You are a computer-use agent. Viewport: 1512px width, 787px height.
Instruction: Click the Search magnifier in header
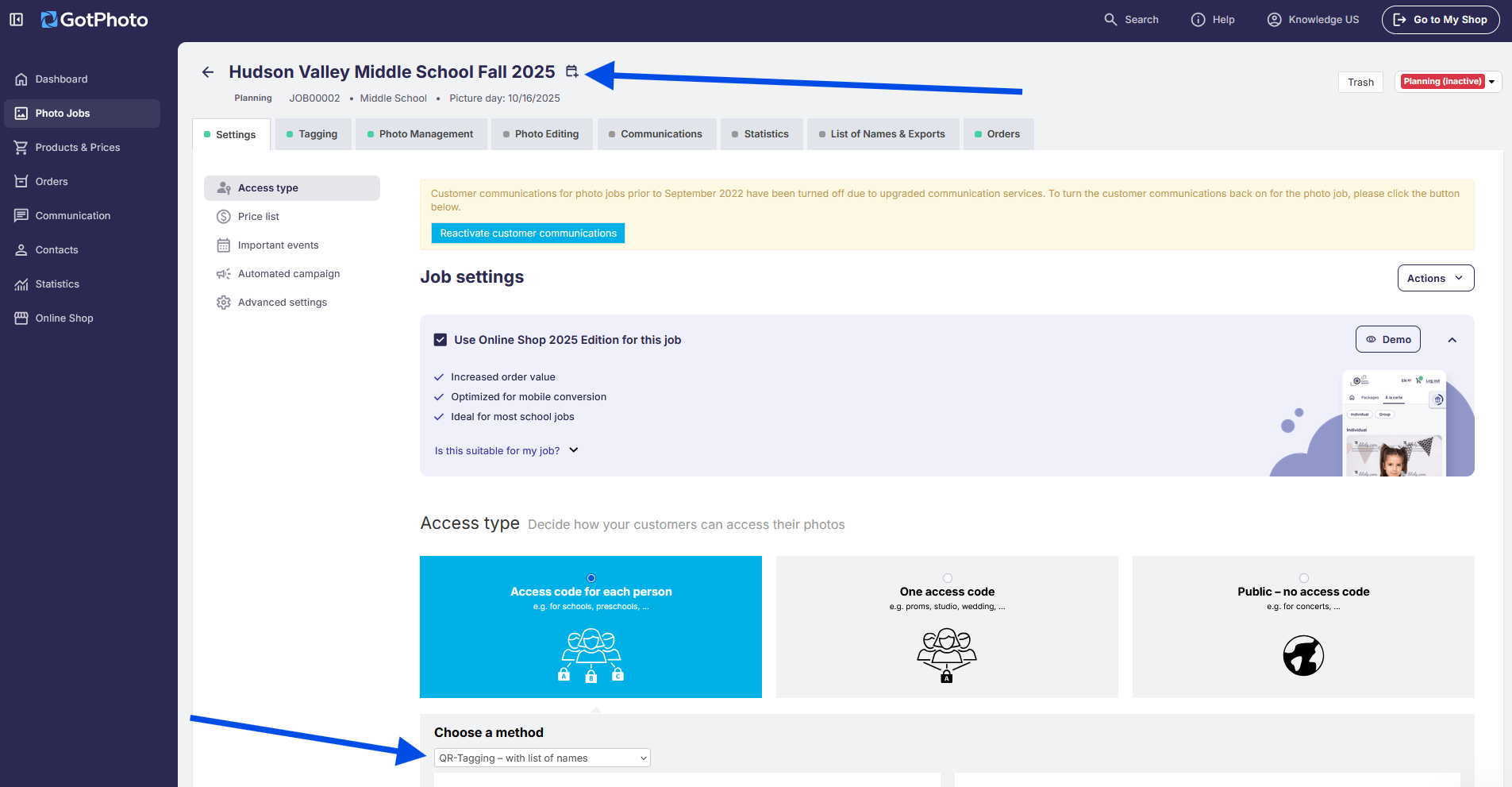pyautogui.click(x=1110, y=19)
